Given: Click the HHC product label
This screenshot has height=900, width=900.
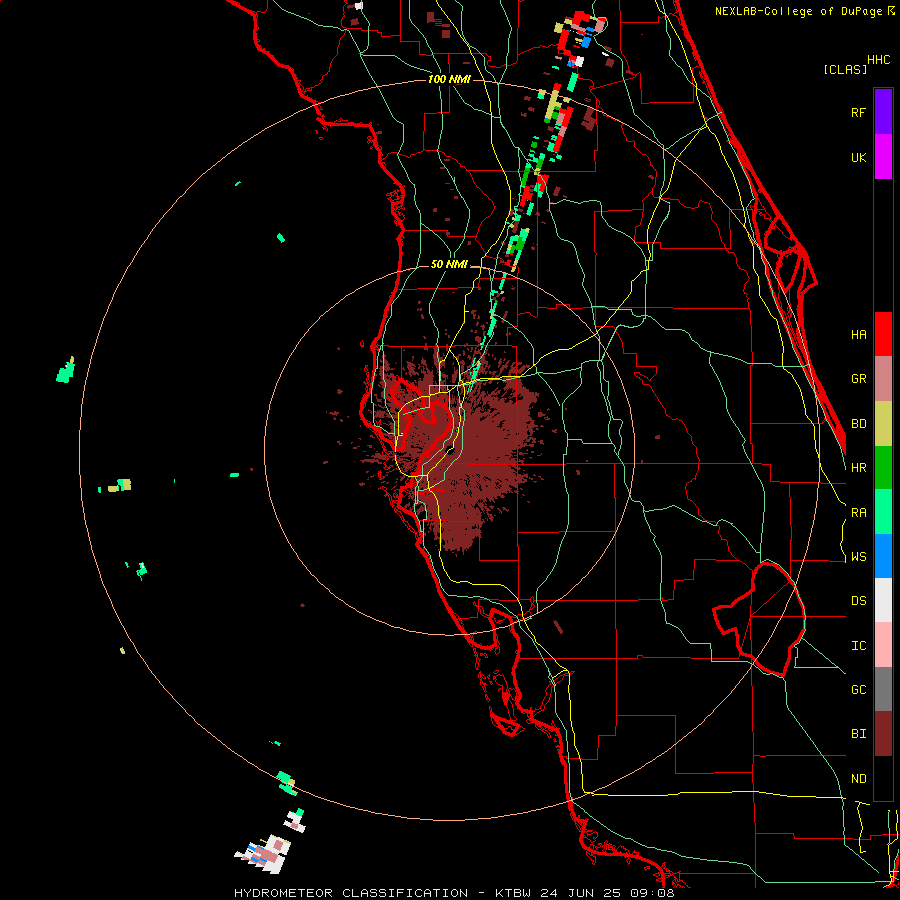Looking at the screenshot, I should [878, 60].
